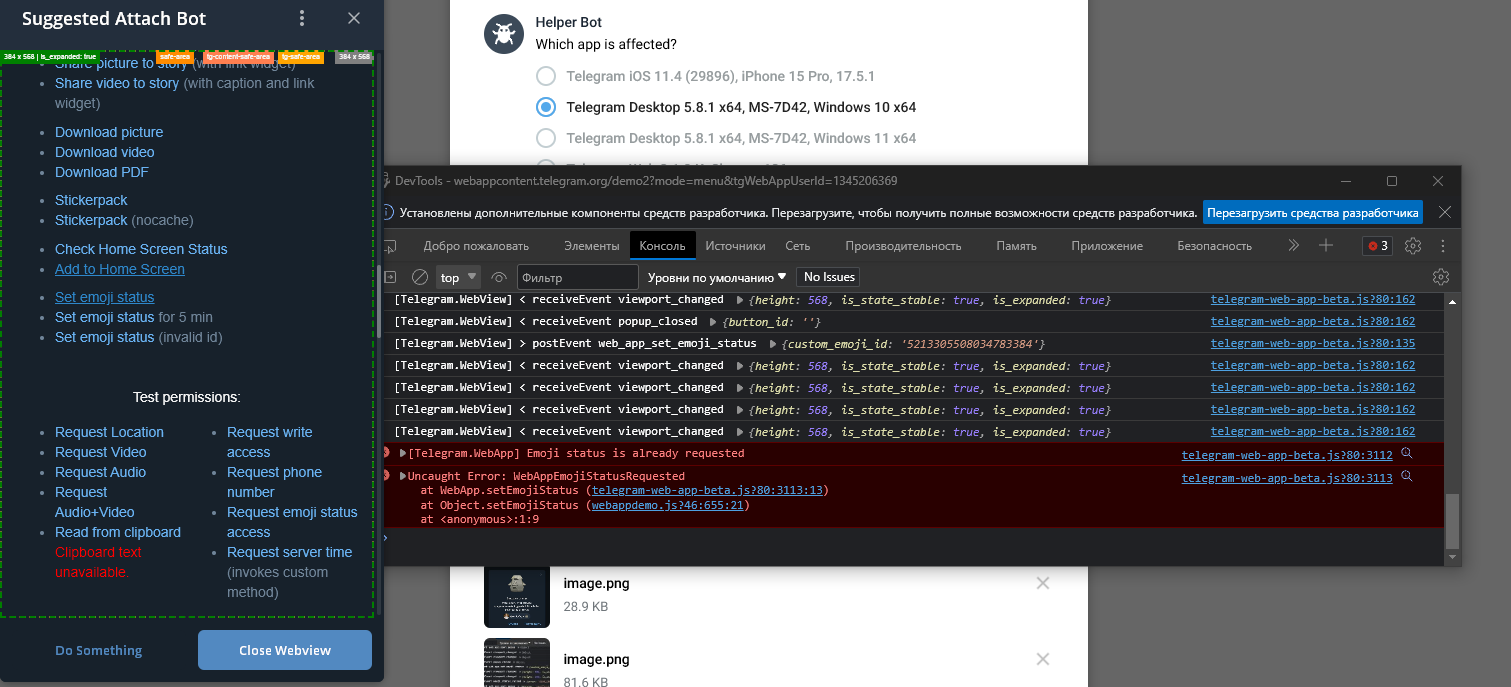Screen dimensions: 1511x687
Task: Close the Suggested Attach Bot panel
Action: [x=354, y=18]
